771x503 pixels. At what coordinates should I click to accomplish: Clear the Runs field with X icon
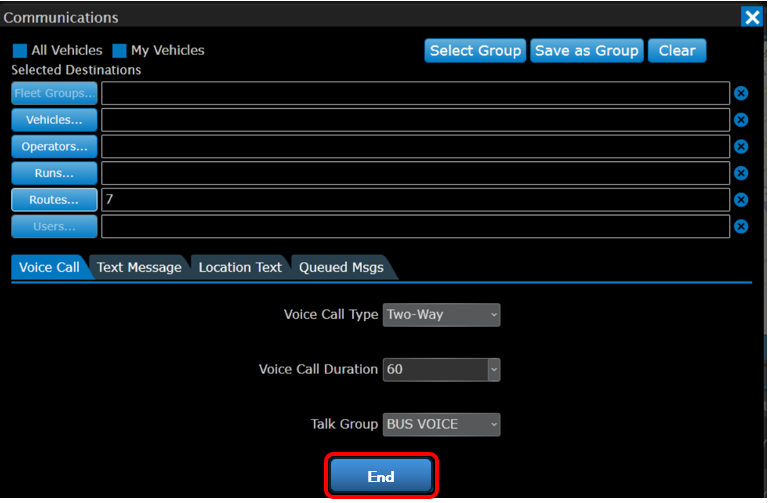741,173
